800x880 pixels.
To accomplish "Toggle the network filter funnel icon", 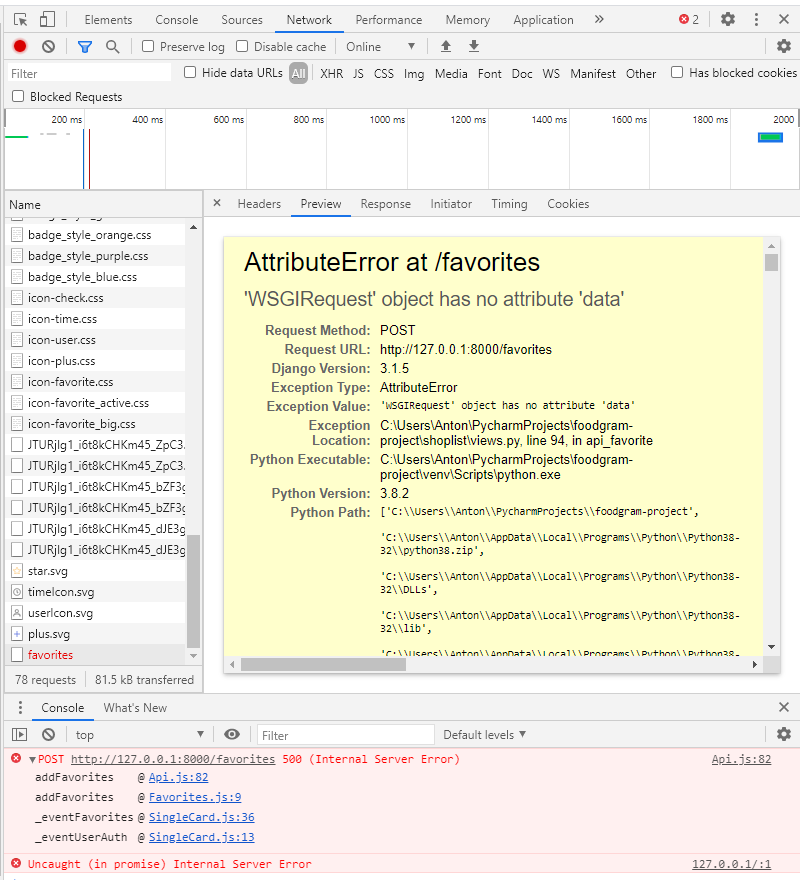I will [x=85, y=47].
